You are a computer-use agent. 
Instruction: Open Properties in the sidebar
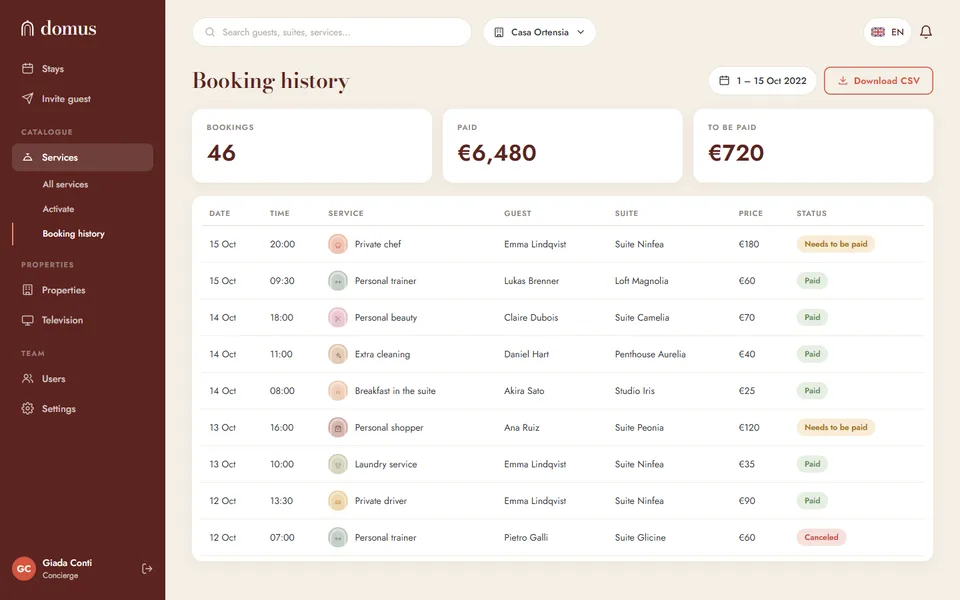[83, 290]
